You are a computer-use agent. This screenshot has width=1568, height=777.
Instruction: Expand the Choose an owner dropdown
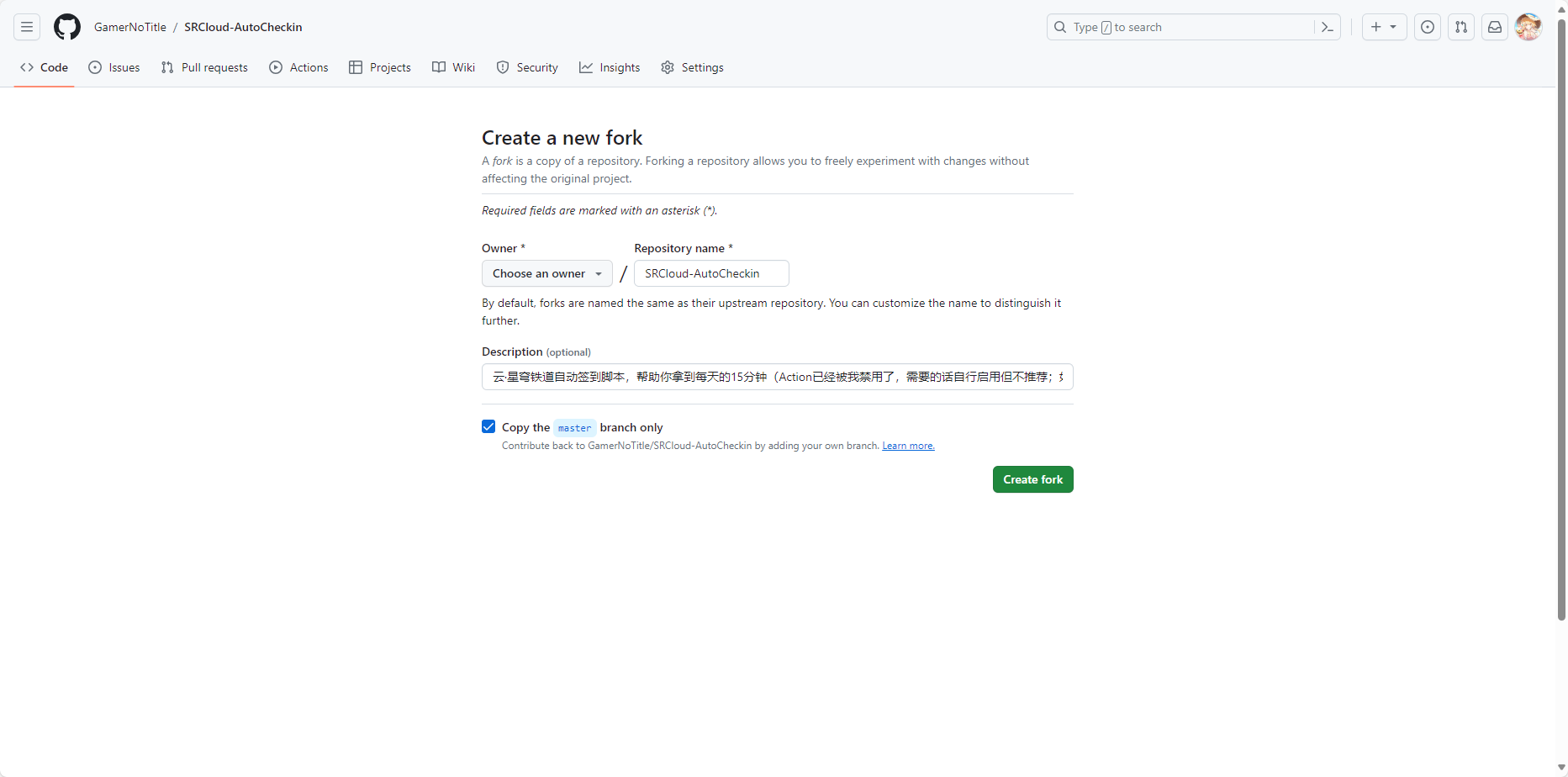tap(546, 273)
